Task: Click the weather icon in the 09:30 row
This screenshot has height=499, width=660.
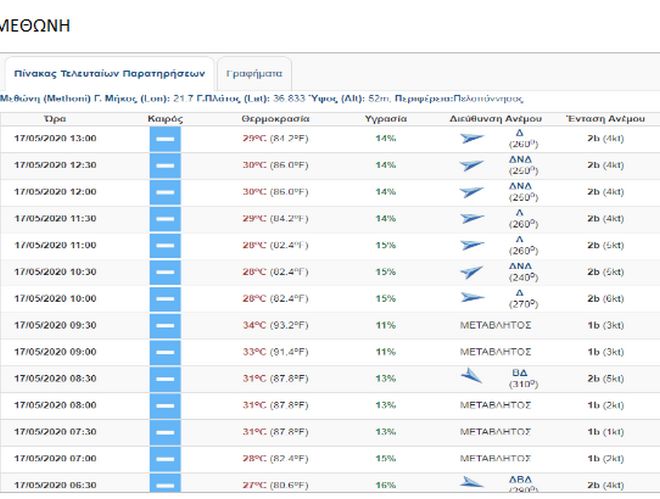Action: tap(165, 325)
